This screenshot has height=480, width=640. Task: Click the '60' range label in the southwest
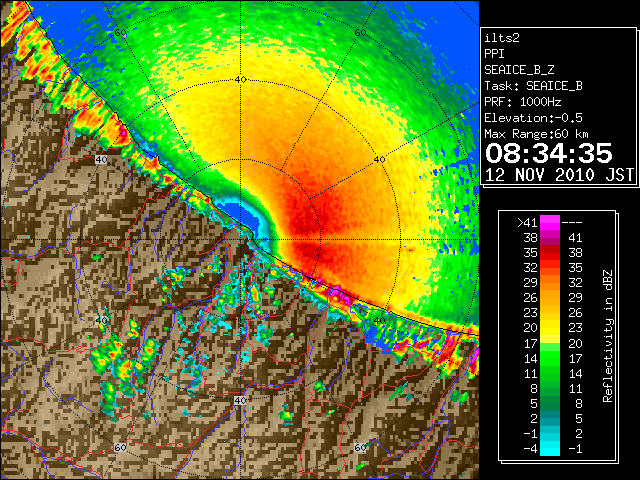tap(120, 447)
